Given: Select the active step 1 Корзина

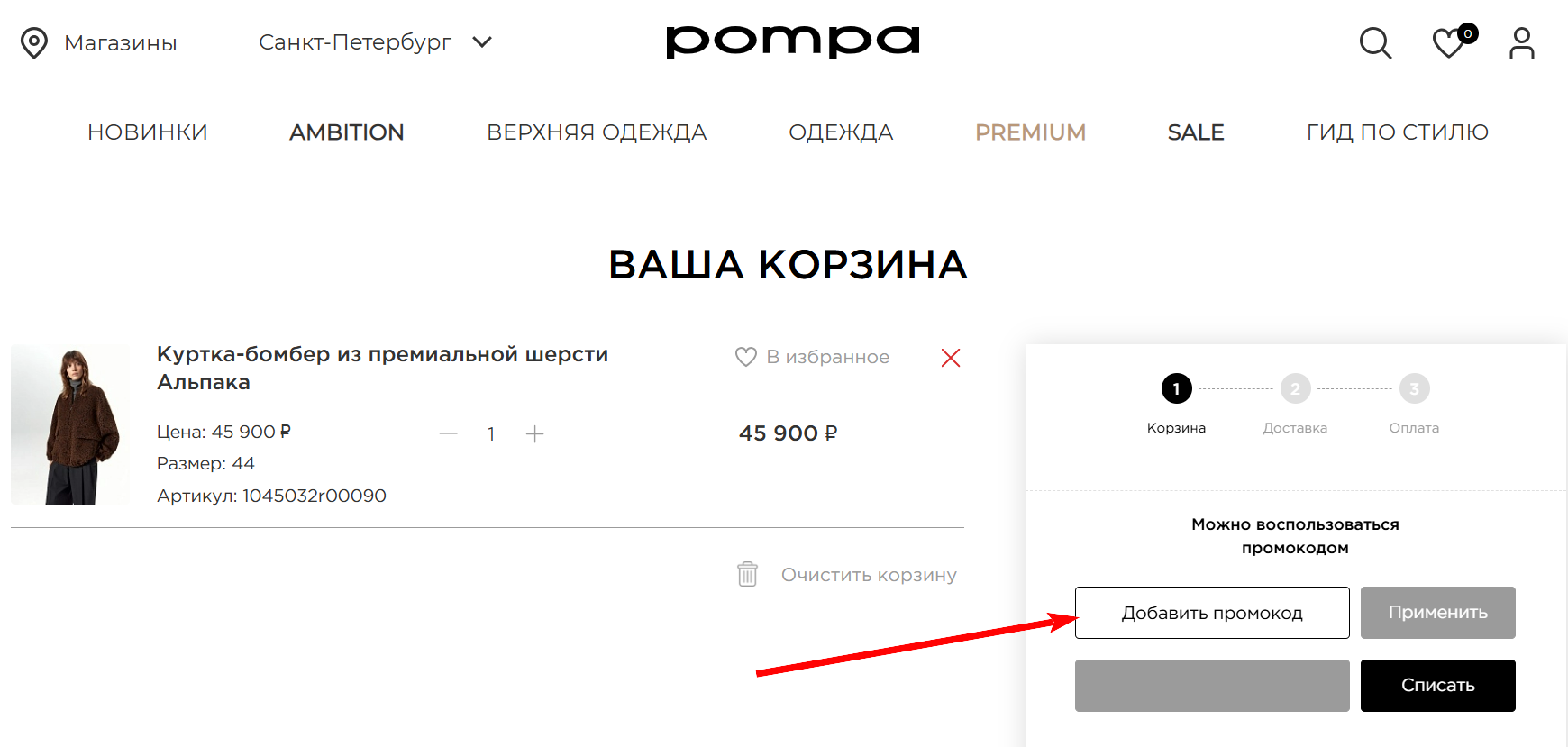Looking at the screenshot, I should pos(1175,388).
